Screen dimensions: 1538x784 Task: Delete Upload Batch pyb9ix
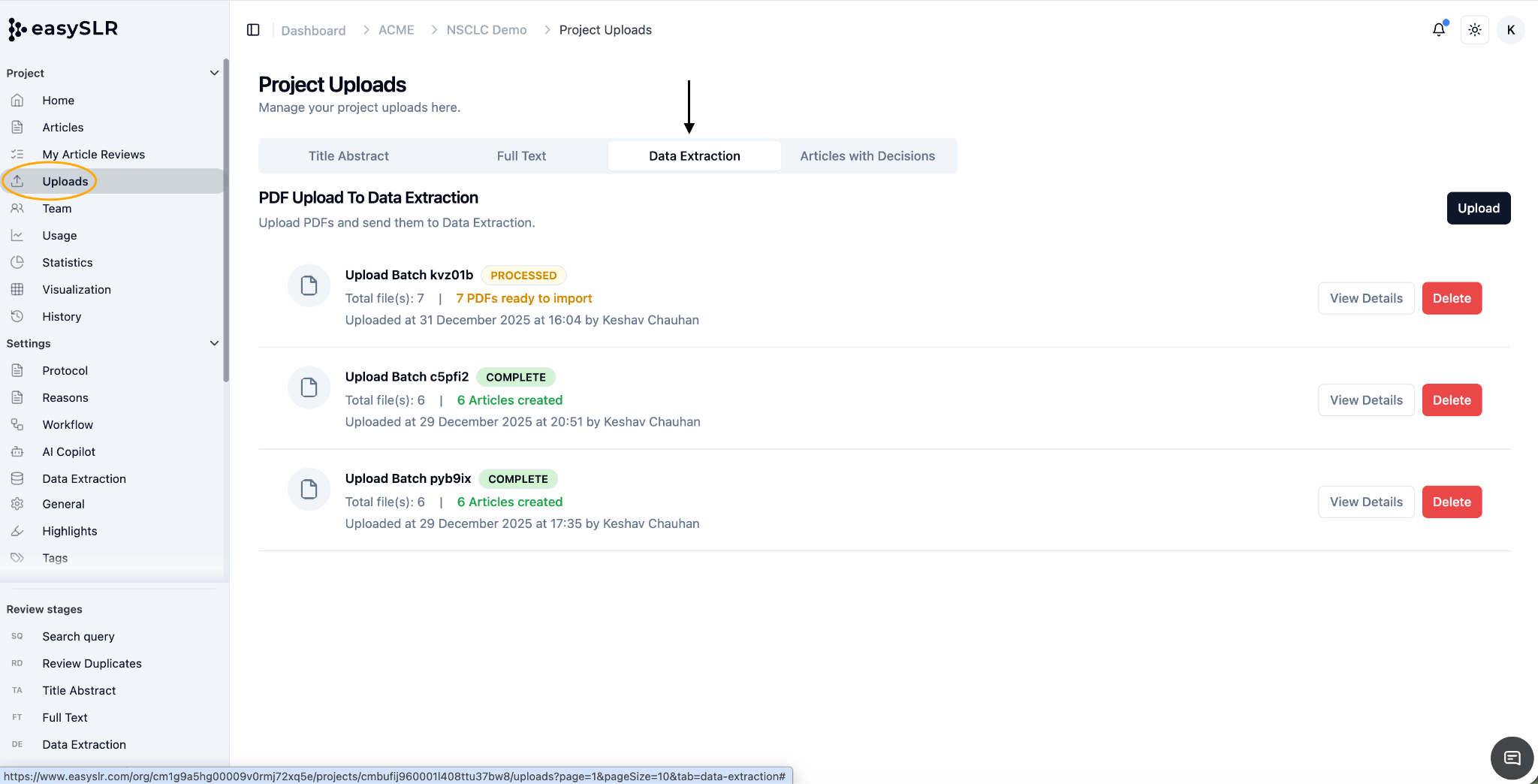click(1452, 502)
